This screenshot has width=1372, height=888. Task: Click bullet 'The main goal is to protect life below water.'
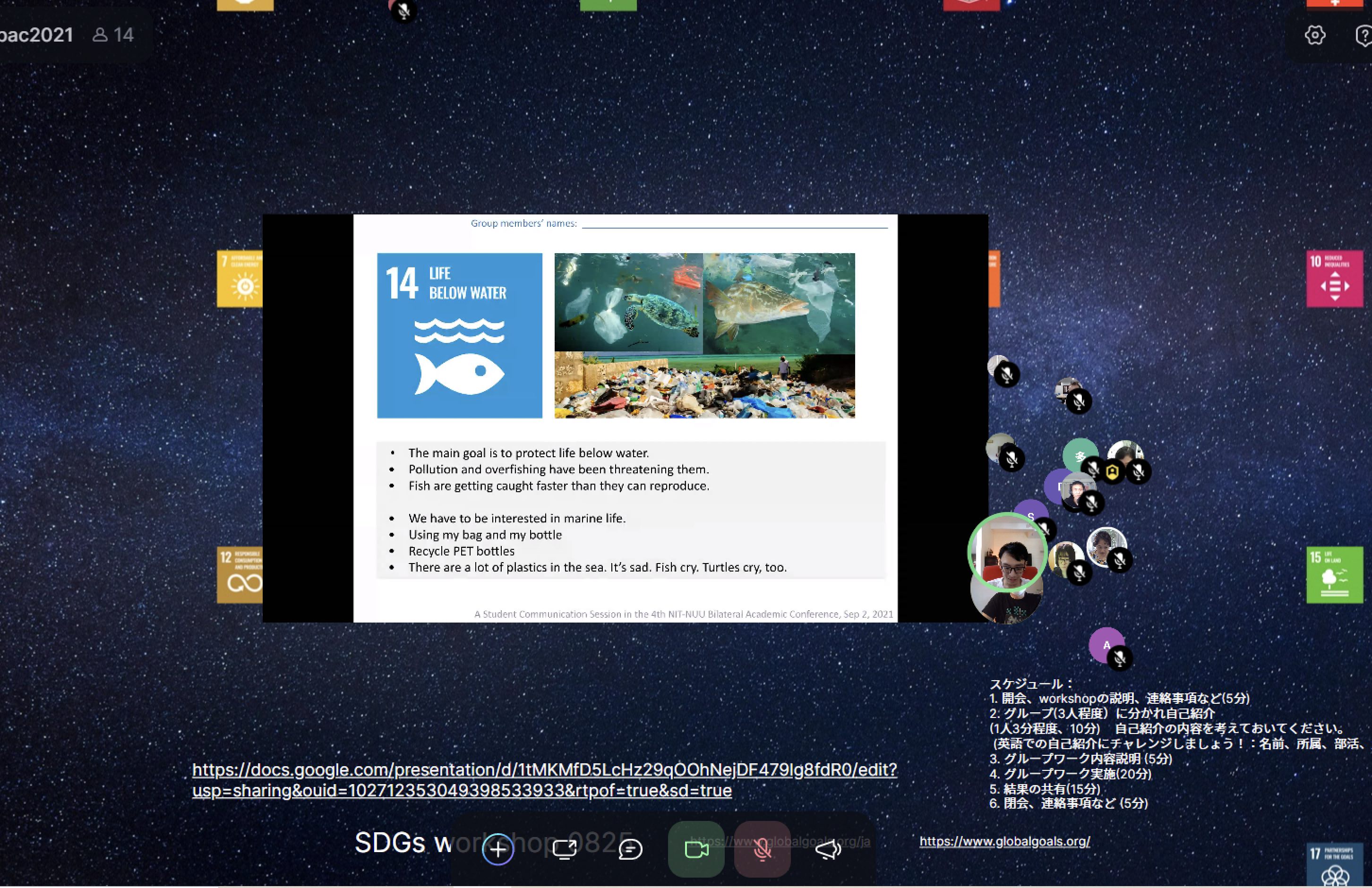(x=529, y=453)
